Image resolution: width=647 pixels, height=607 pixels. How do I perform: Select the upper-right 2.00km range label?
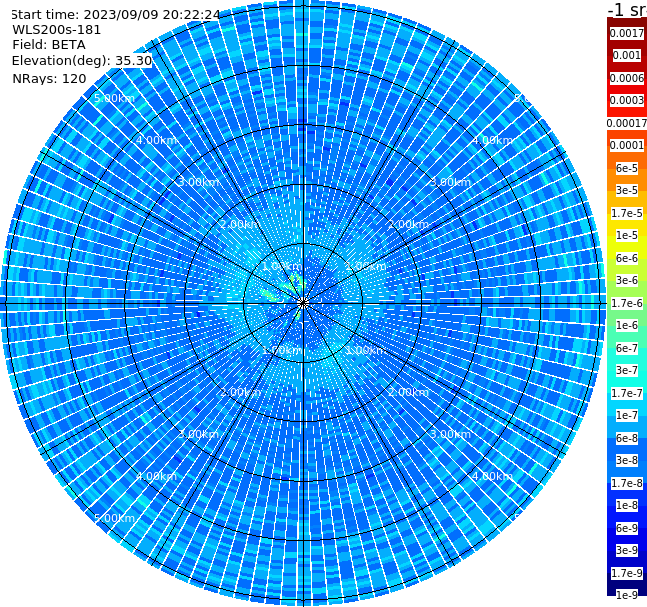[x=408, y=224]
